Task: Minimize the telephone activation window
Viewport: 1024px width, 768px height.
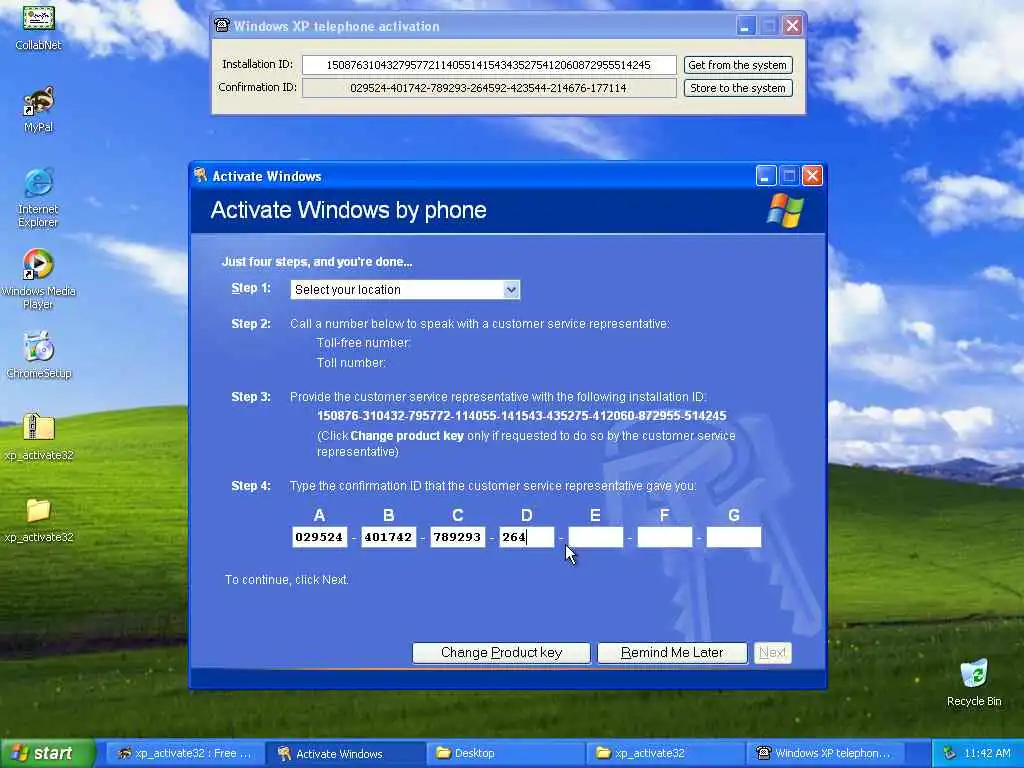Action: click(745, 25)
